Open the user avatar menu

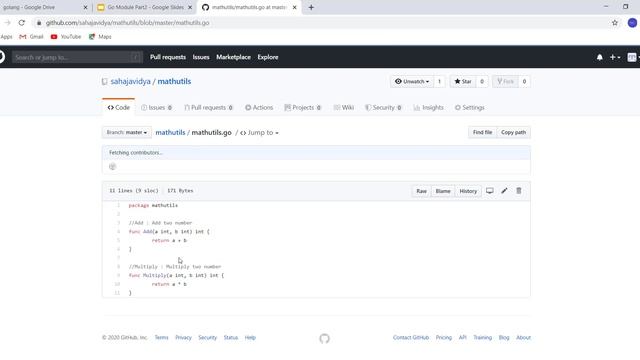pyautogui.click(x=633, y=58)
